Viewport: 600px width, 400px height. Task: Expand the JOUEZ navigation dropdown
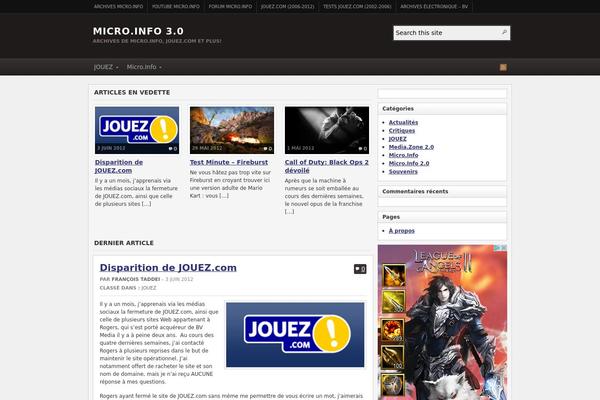[x=106, y=67]
